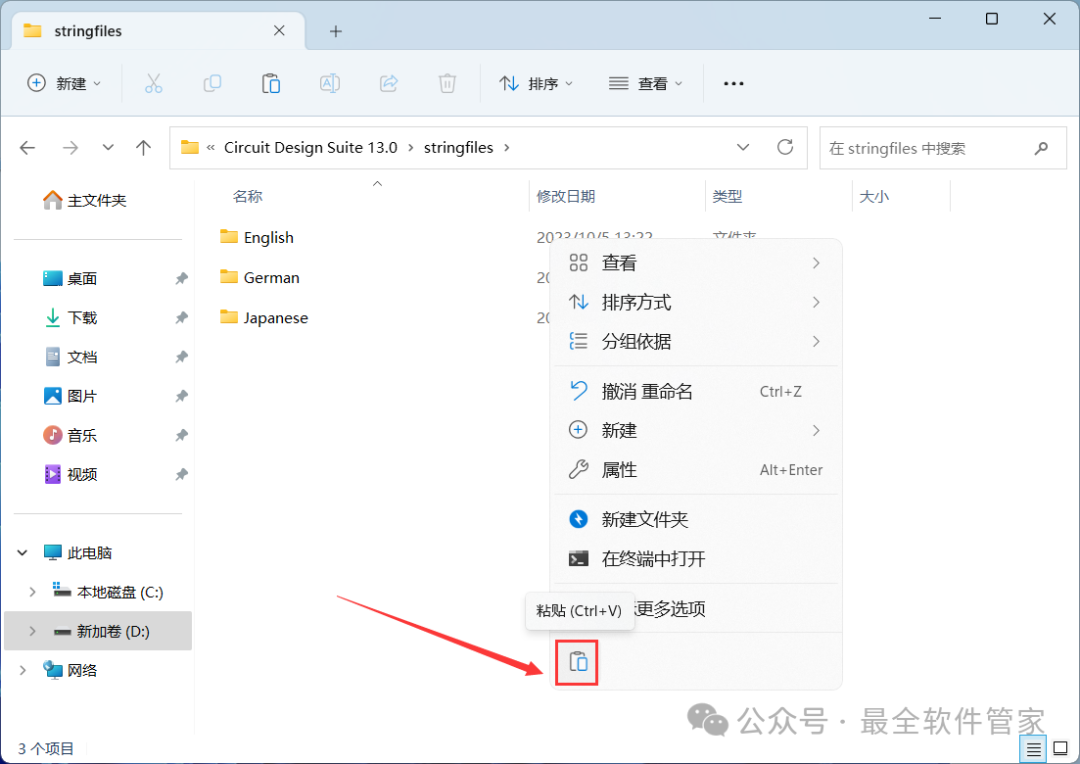This screenshot has width=1080, height=764.
Task: Collapse the 此电脑 tree node
Action: pos(22,553)
